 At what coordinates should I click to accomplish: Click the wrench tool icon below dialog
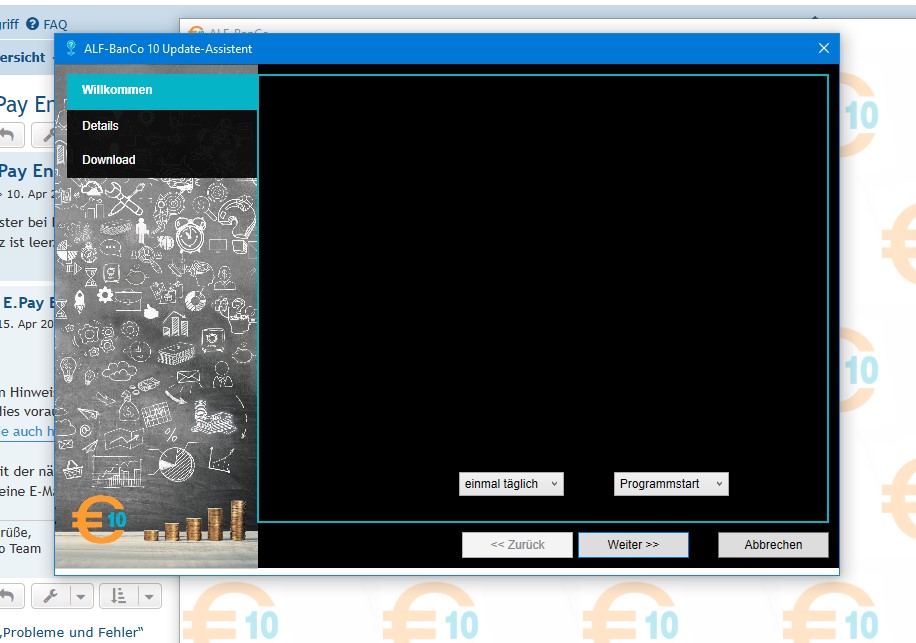click(50, 596)
